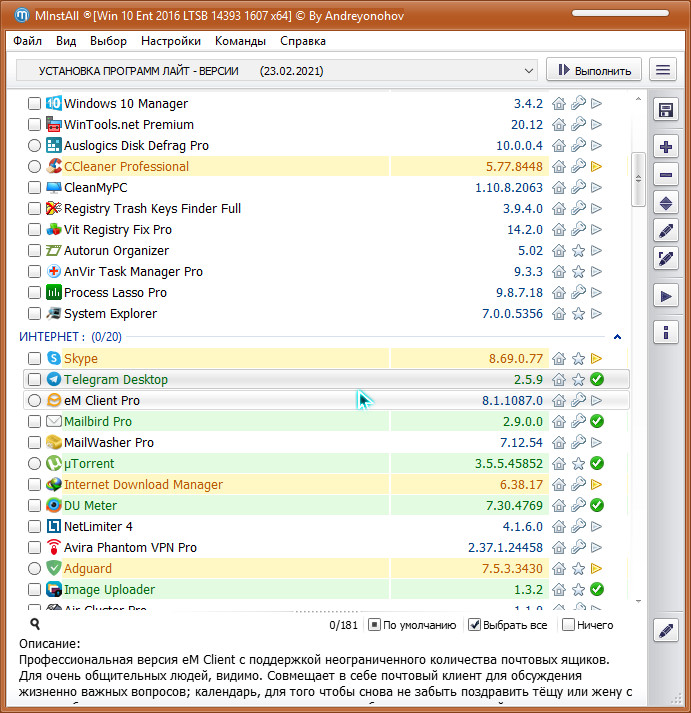The image size is (691, 713).
Task: Open the Вид menu
Action: (66, 41)
